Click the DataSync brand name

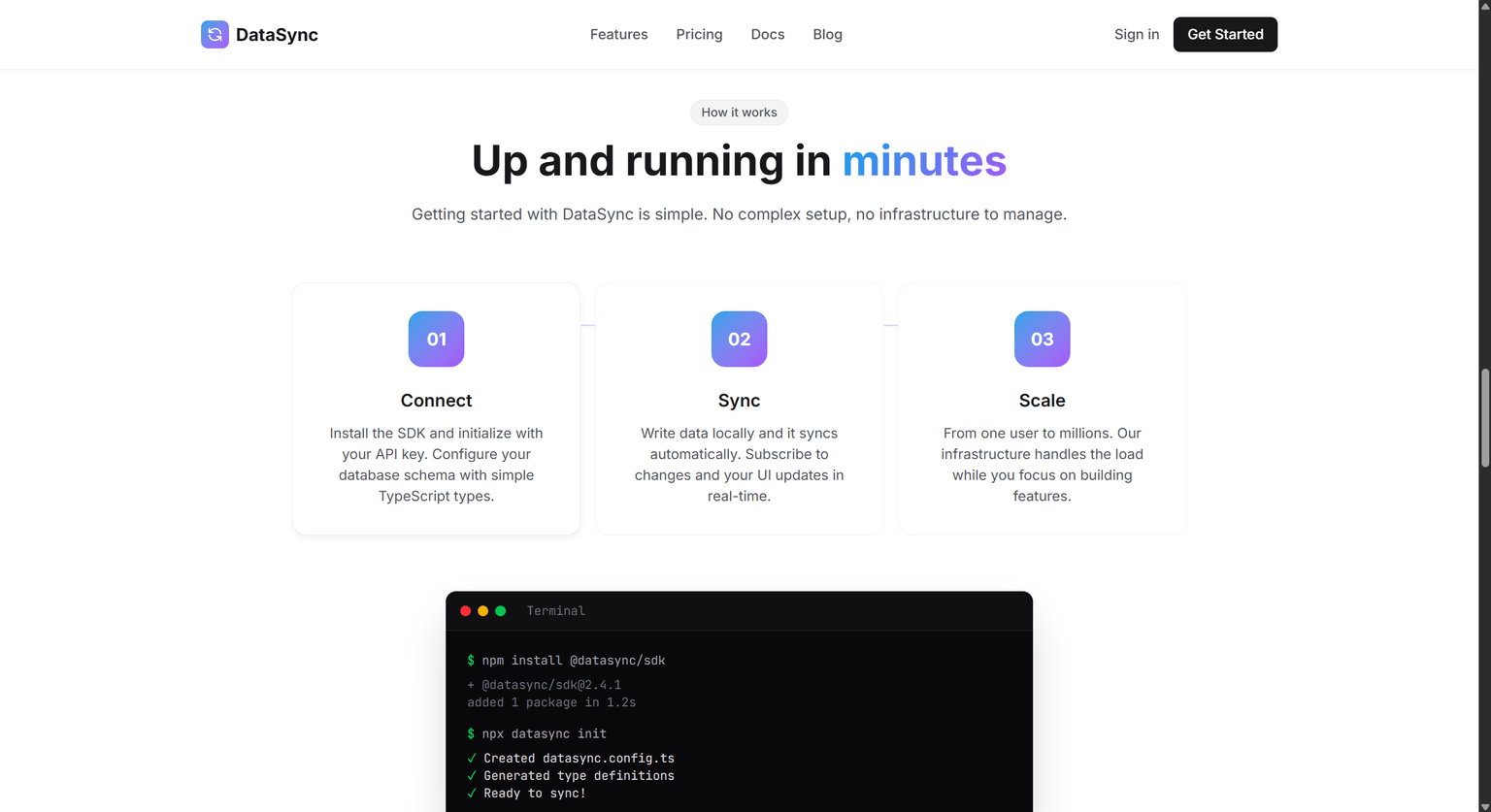point(277,35)
